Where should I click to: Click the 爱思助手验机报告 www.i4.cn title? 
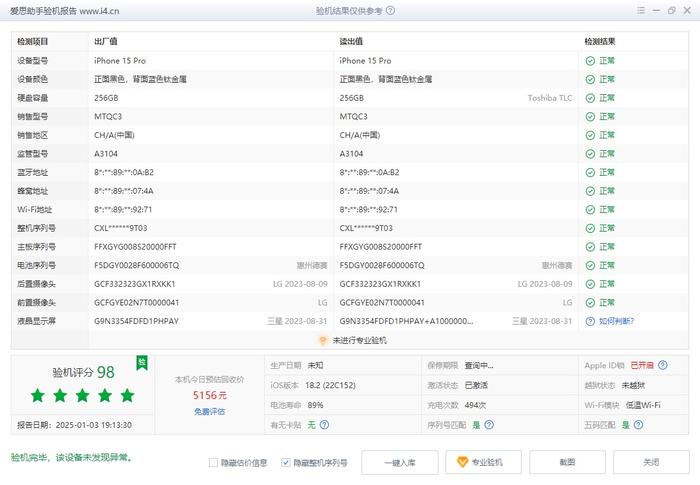tap(65, 11)
